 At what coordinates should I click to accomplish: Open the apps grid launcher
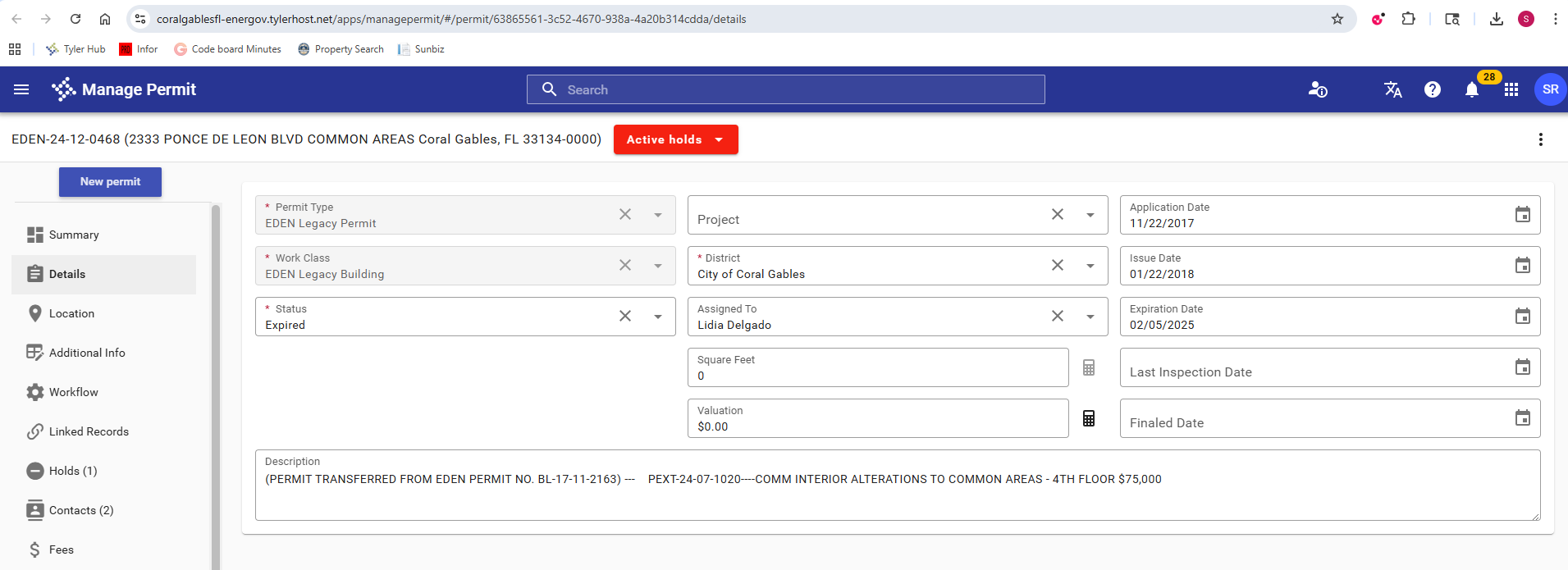[x=1511, y=89]
